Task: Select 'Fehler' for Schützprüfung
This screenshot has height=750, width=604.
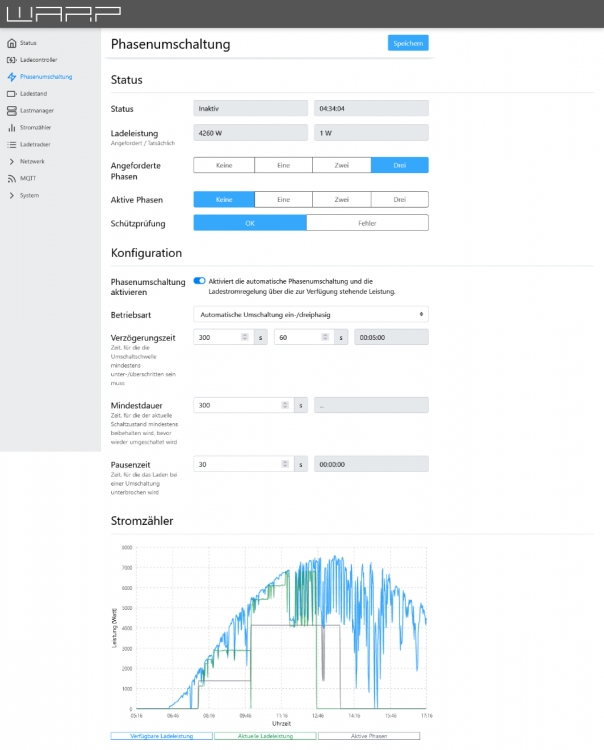Action: tap(367, 223)
